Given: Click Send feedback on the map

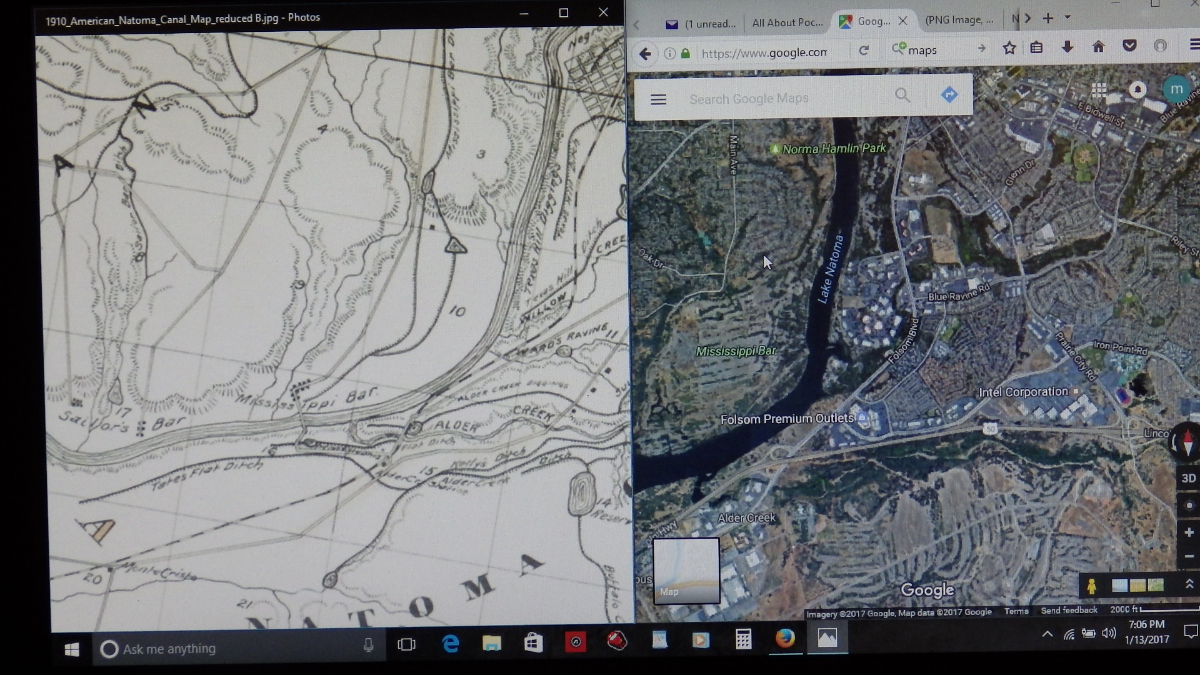Looking at the screenshot, I should click(x=1068, y=610).
